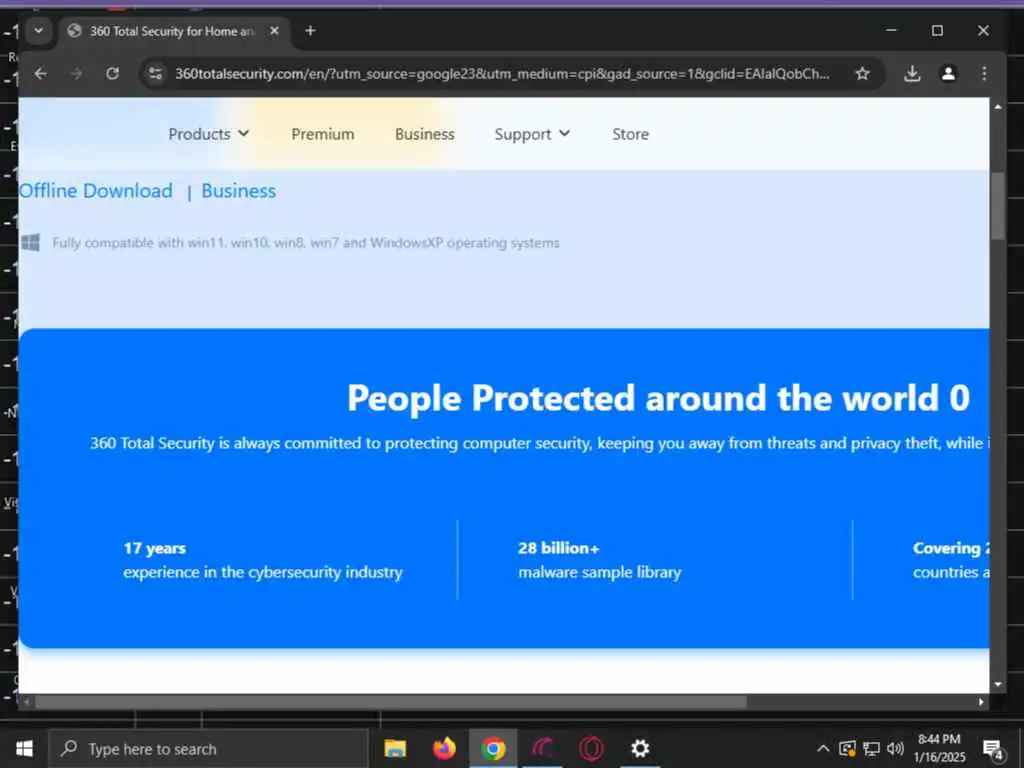Image resolution: width=1024 pixels, height=768 pixels.
Task: Open File Explorer from the taskbar
Action: point(394,748)
